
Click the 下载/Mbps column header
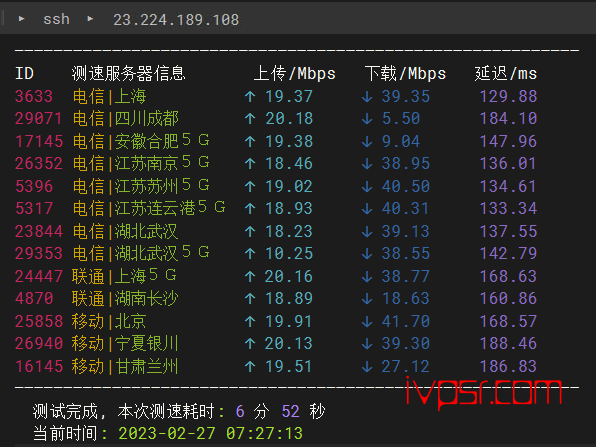405,73
